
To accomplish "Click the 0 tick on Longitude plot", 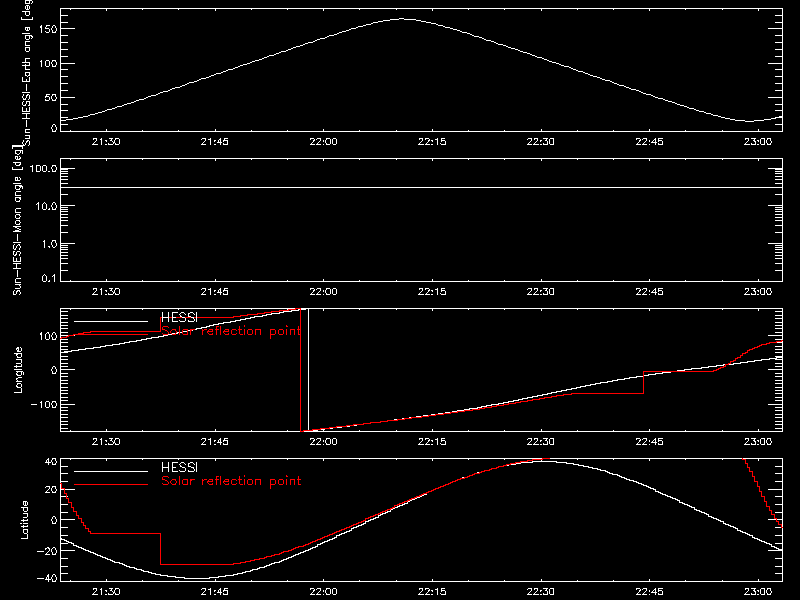I will (x=54, y=370).
